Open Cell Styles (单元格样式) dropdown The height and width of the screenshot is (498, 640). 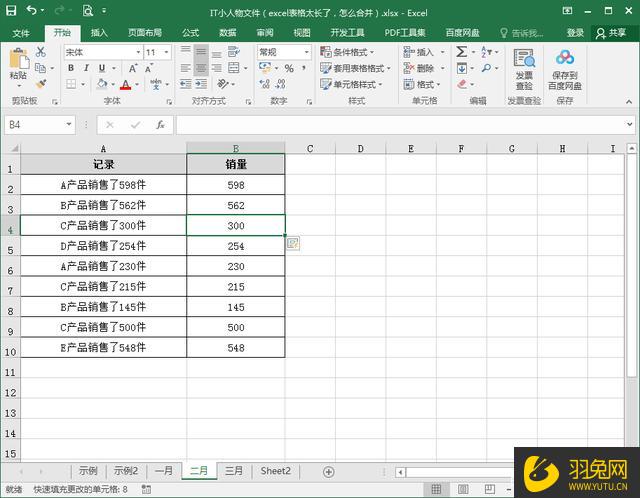[x=351, y=84]
